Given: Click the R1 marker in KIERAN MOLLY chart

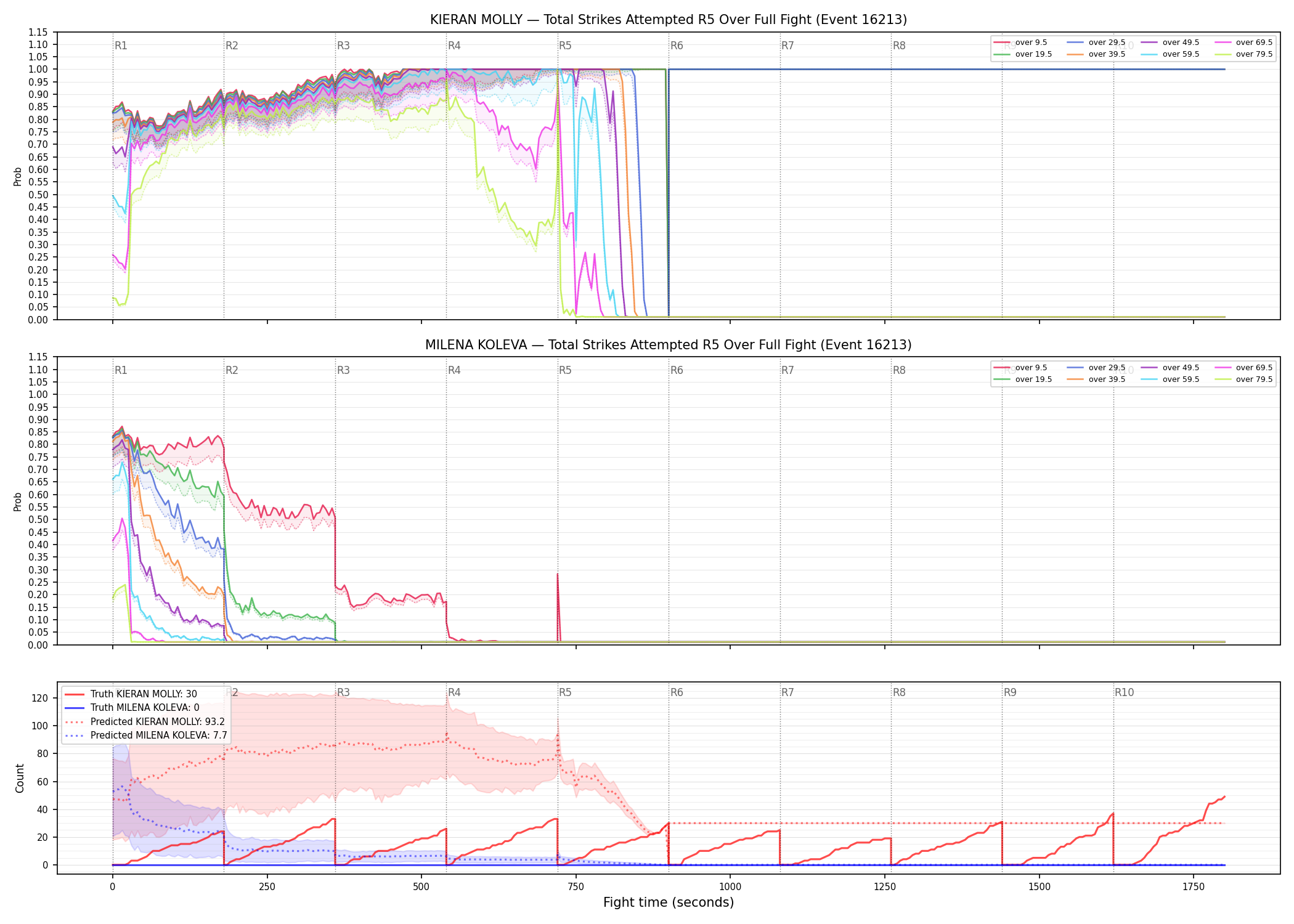Looking at the screenshot, I should point(121,46).
